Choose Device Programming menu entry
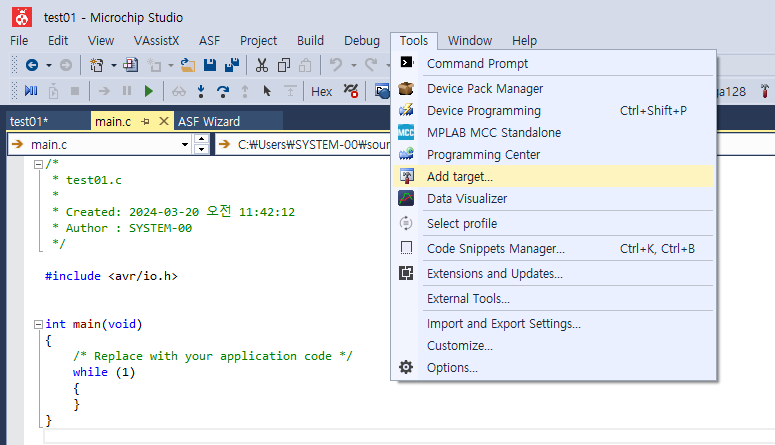Viewport: 775px width, 445px height. click(554, 110)
